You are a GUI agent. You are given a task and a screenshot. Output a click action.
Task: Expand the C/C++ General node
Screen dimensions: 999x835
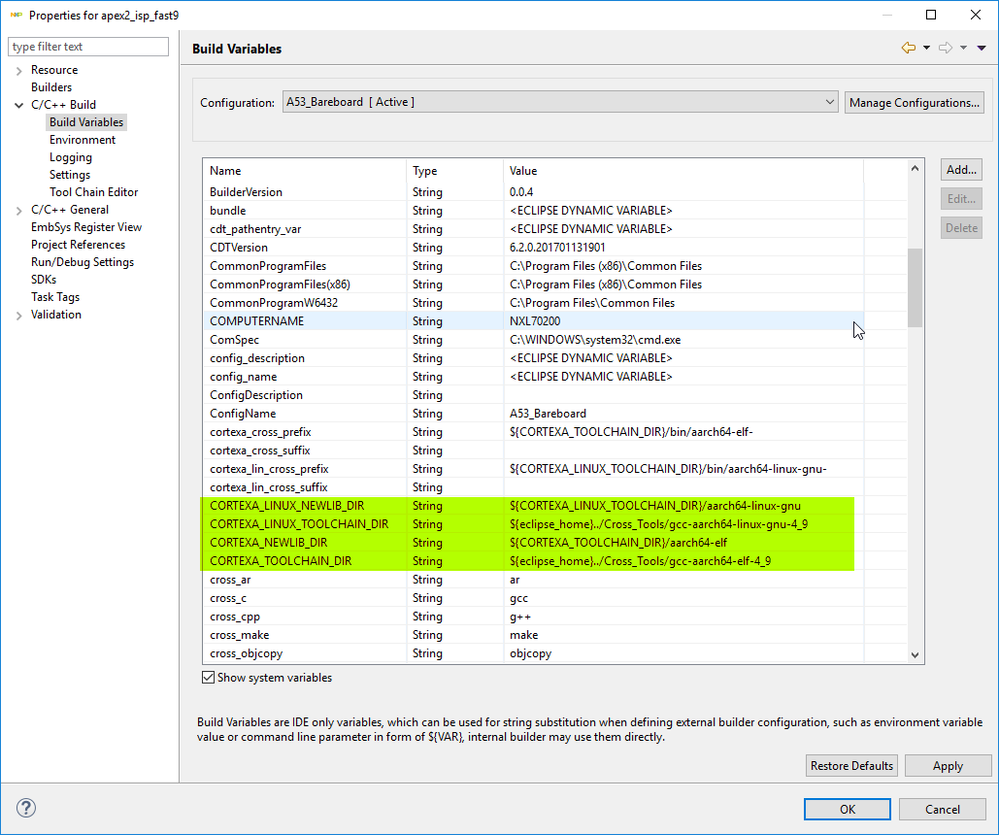click(19, 210)
